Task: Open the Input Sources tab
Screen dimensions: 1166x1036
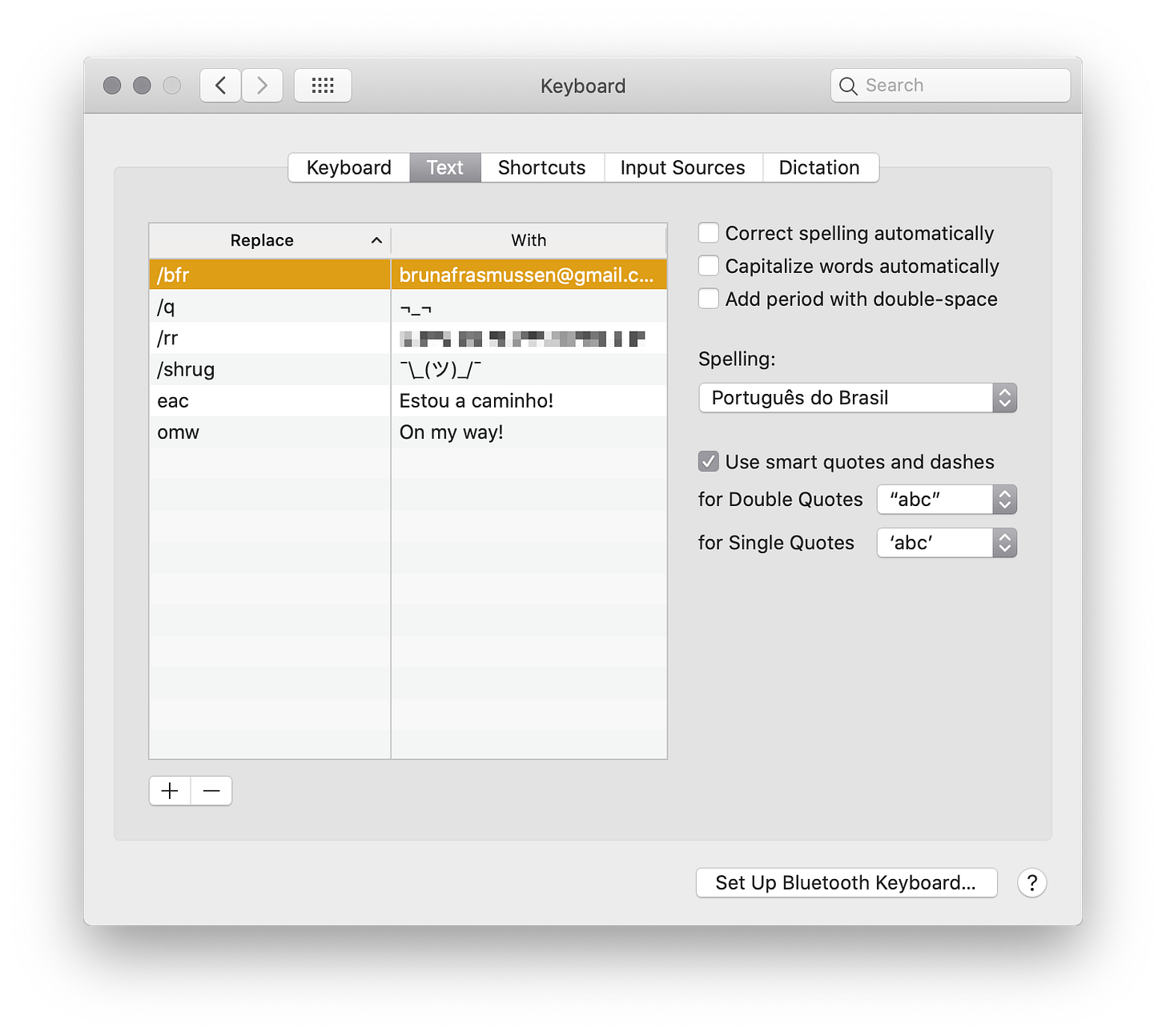Action: pos(683,167)
